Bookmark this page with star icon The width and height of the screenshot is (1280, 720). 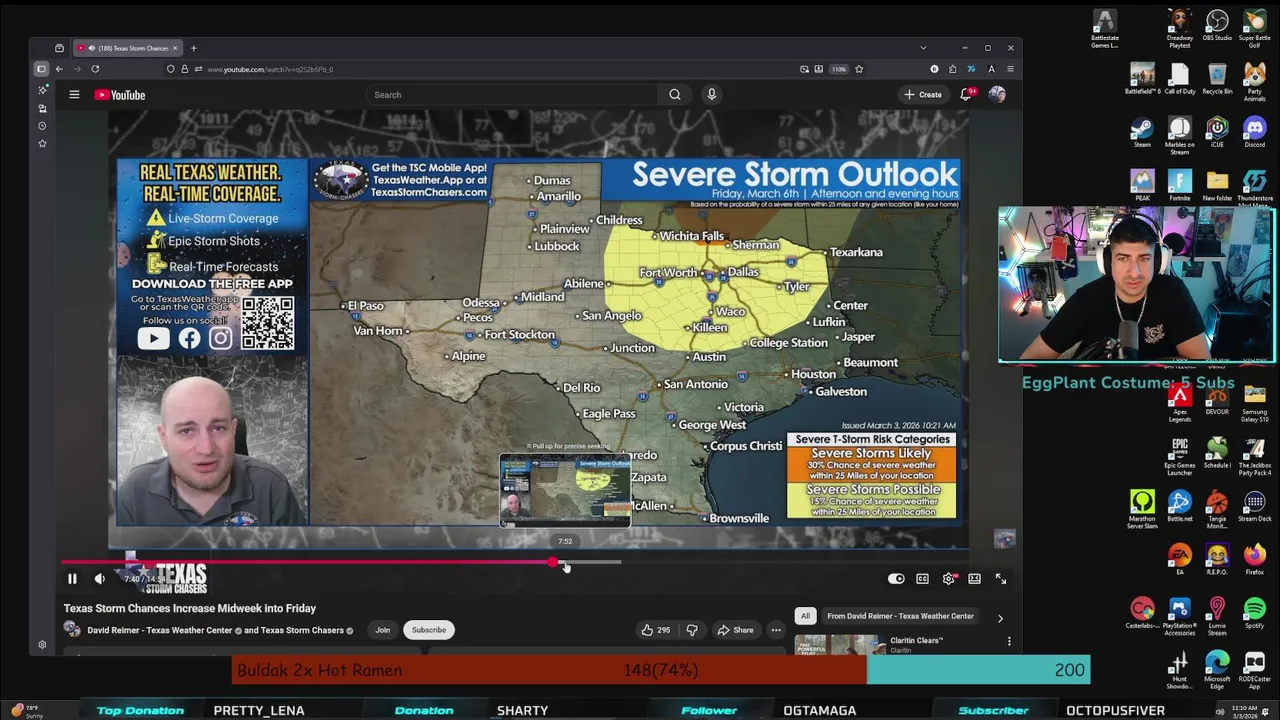858,69
